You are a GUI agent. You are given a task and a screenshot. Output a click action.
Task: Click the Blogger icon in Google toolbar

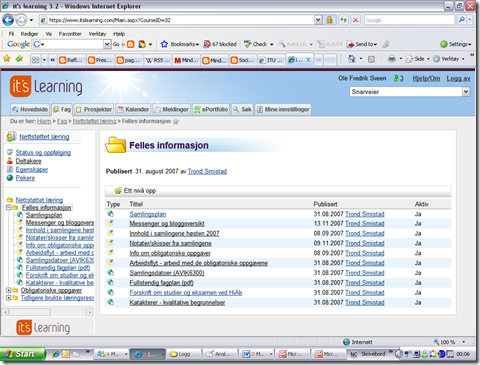(x=131, y=44)
